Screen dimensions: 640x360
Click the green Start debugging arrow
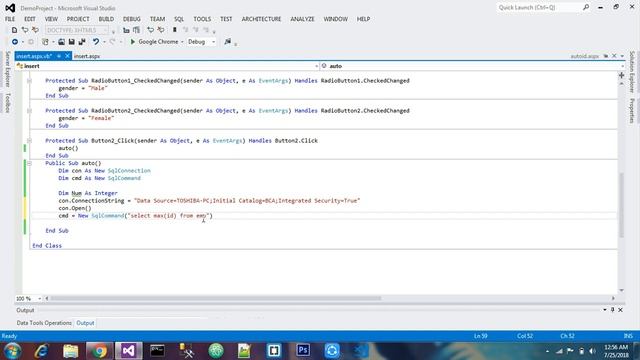pos(133,42)
